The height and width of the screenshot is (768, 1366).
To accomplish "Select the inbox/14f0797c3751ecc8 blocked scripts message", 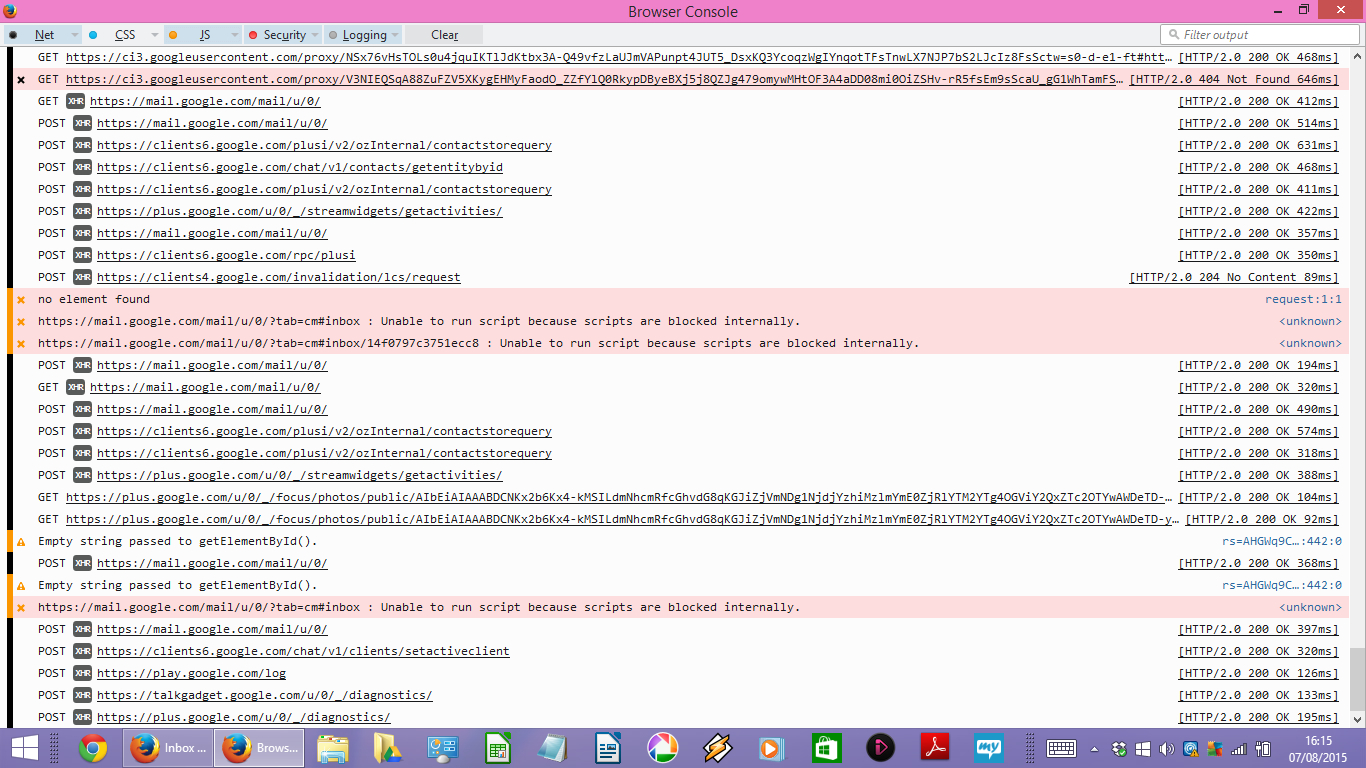I will 479,343.
